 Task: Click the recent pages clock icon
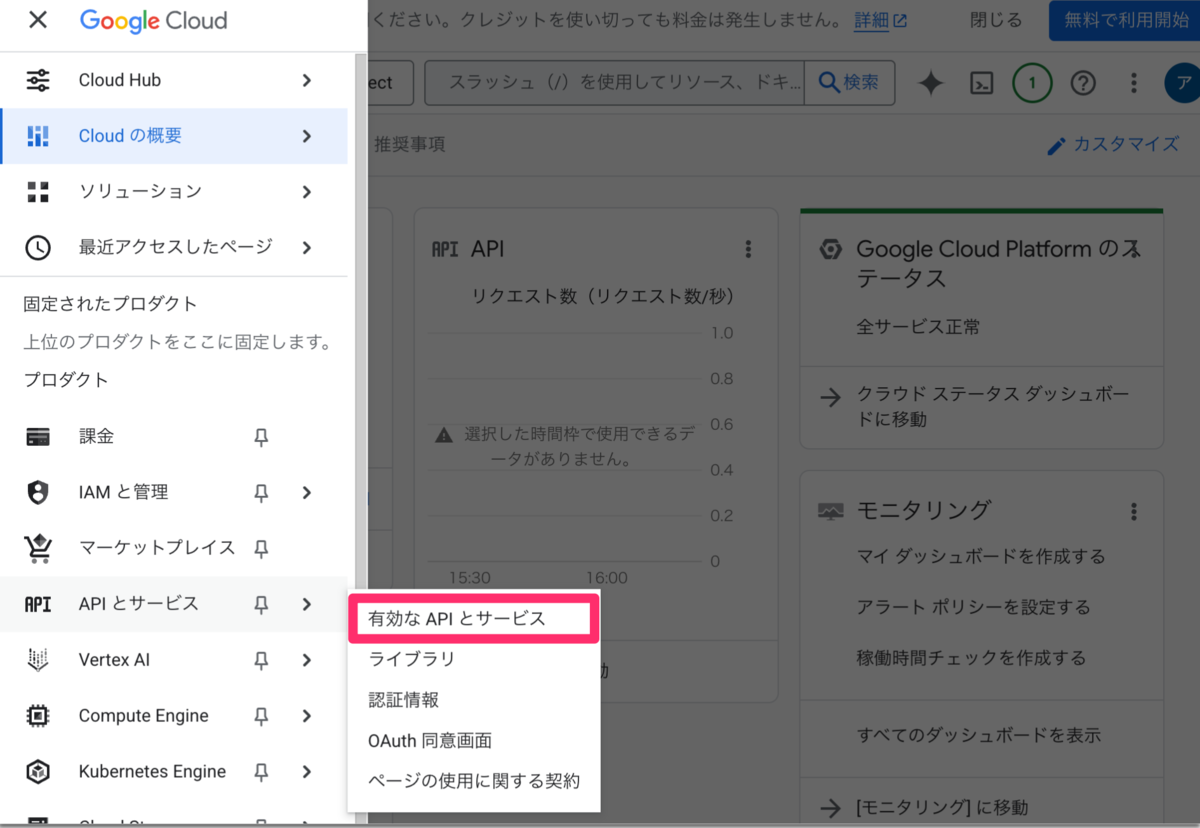click(38, 248)
